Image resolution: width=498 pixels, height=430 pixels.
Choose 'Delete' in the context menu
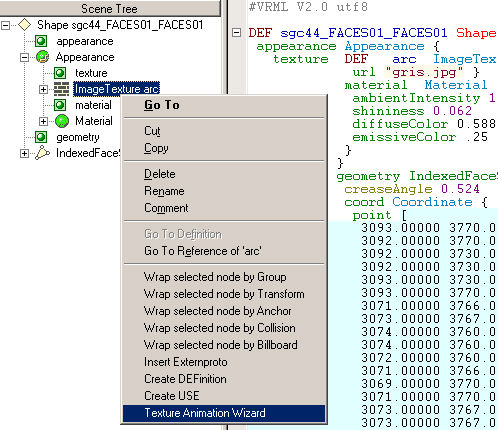(224, 174)
